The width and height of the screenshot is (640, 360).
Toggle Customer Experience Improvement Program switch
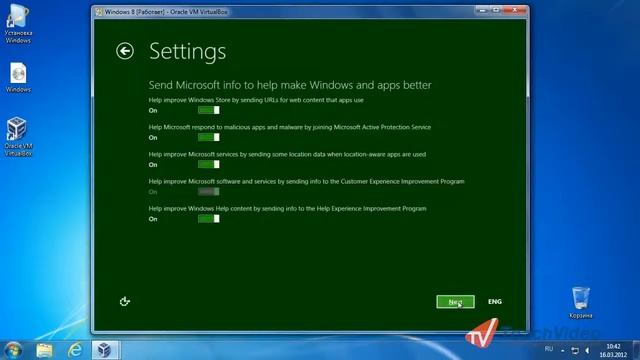209,192
